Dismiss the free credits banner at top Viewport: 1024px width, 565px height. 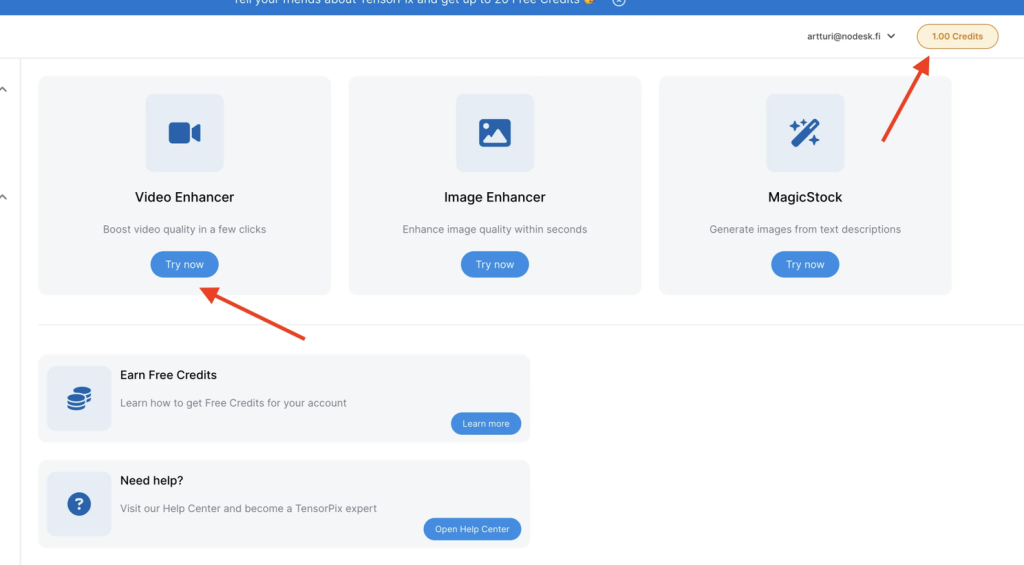point(619,2)
